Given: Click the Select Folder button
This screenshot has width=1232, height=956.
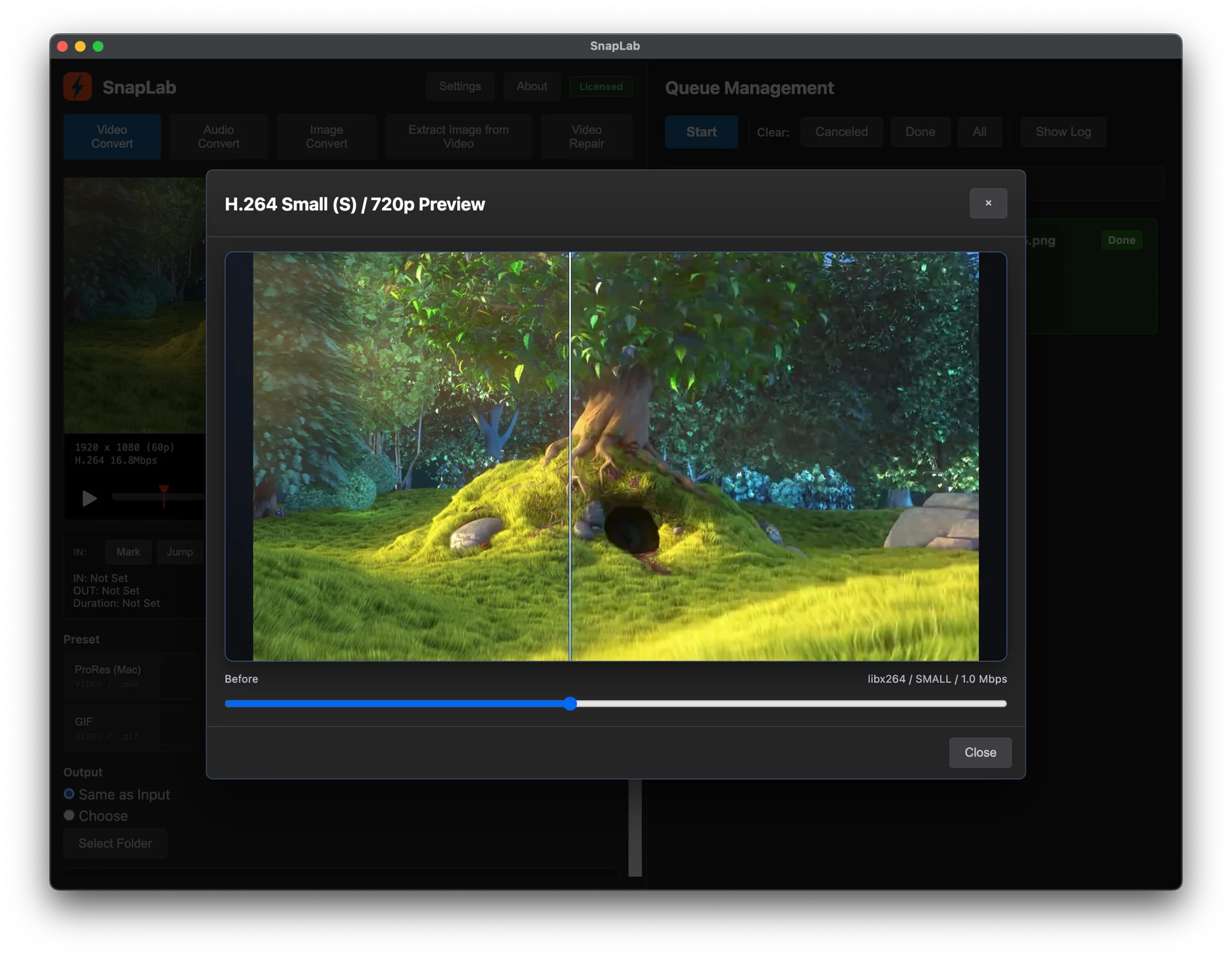Looking at the screenshot, I should [115, 843].
